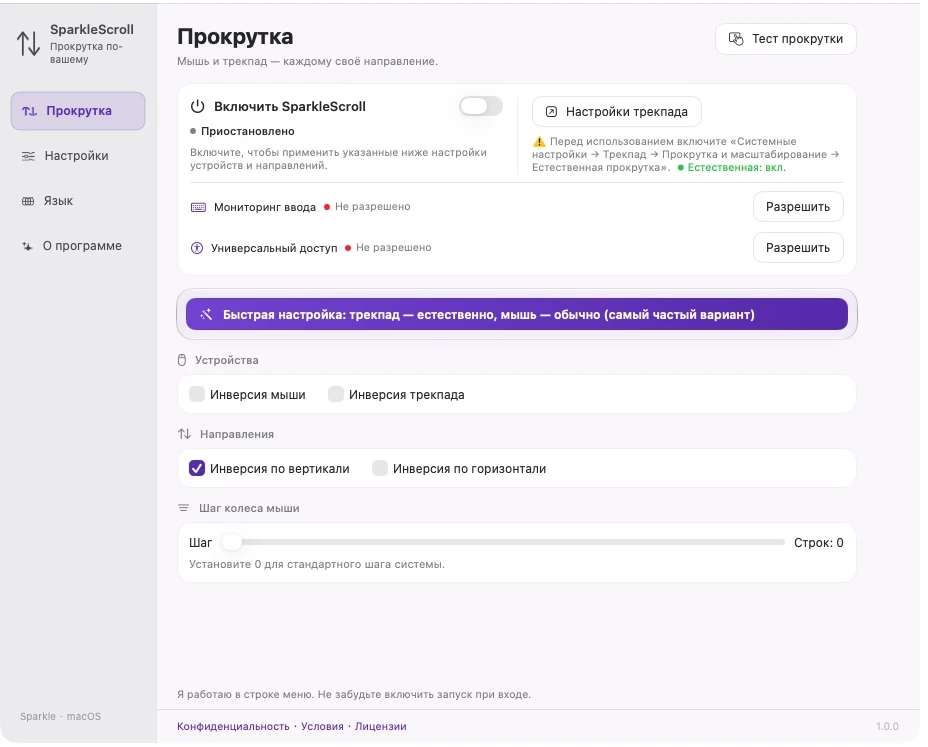The image size is (928, 747).
Task: Click the Не разрешено status for Универсальный доступ
Action: point(394,247)
